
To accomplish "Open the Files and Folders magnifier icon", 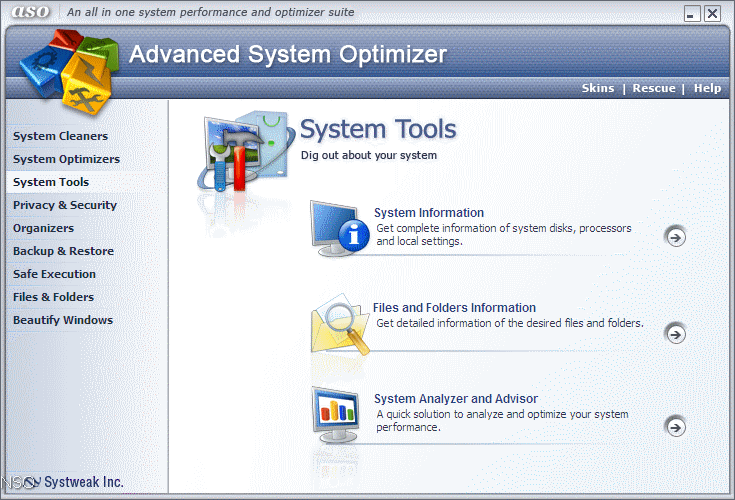I will pyautogui.click(x=340, y=324).
